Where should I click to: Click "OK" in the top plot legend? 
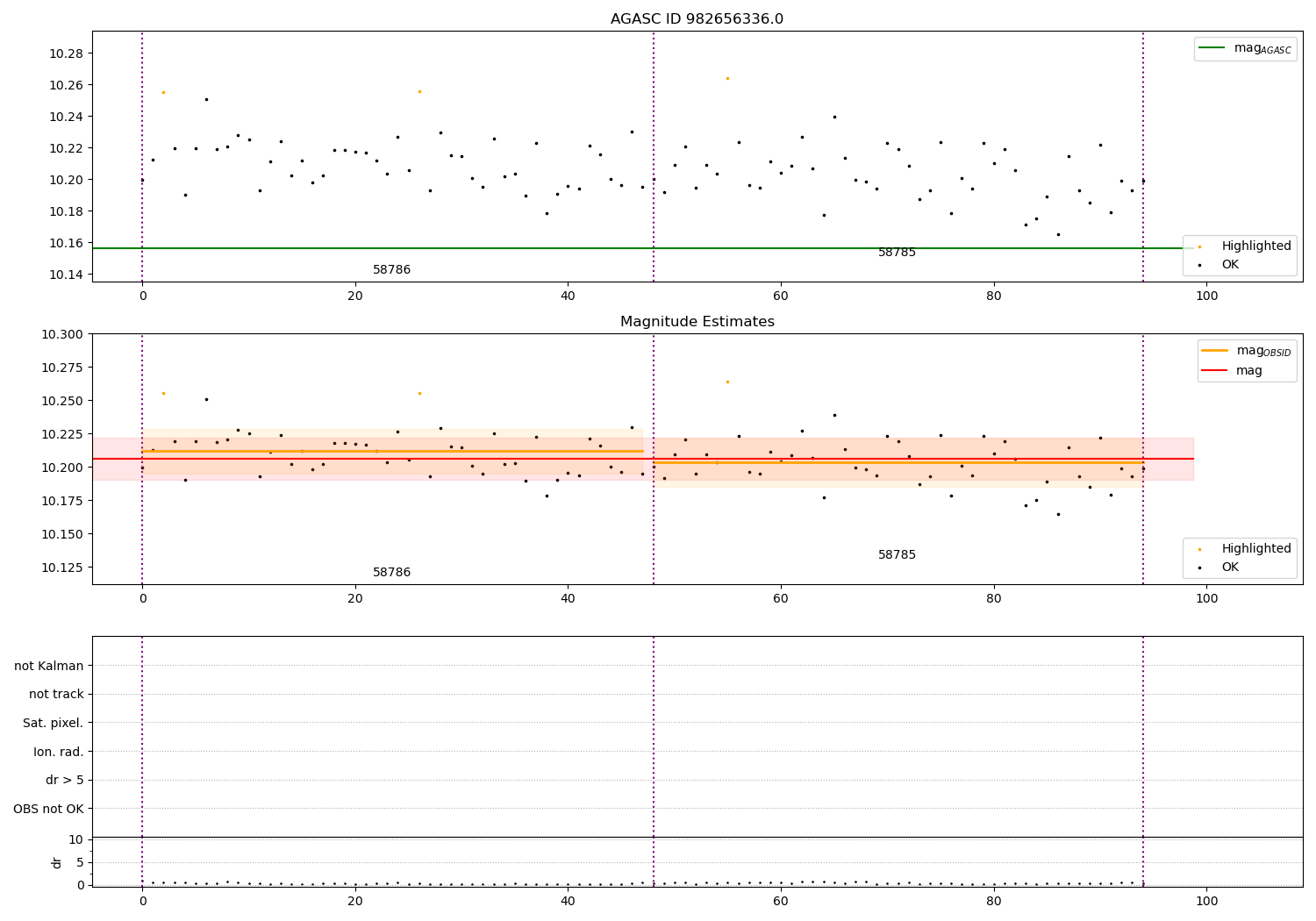pyautogui.click(x=1231, y=264)
